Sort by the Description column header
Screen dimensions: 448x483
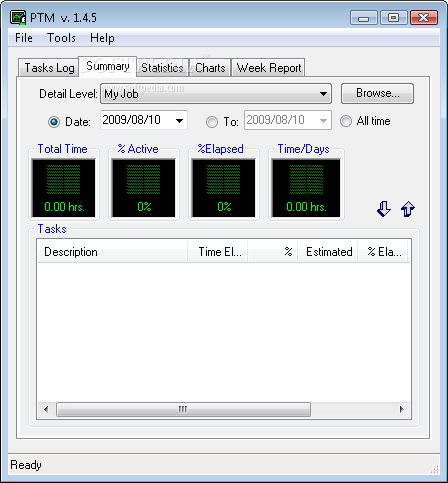click(x=112, y=252)
